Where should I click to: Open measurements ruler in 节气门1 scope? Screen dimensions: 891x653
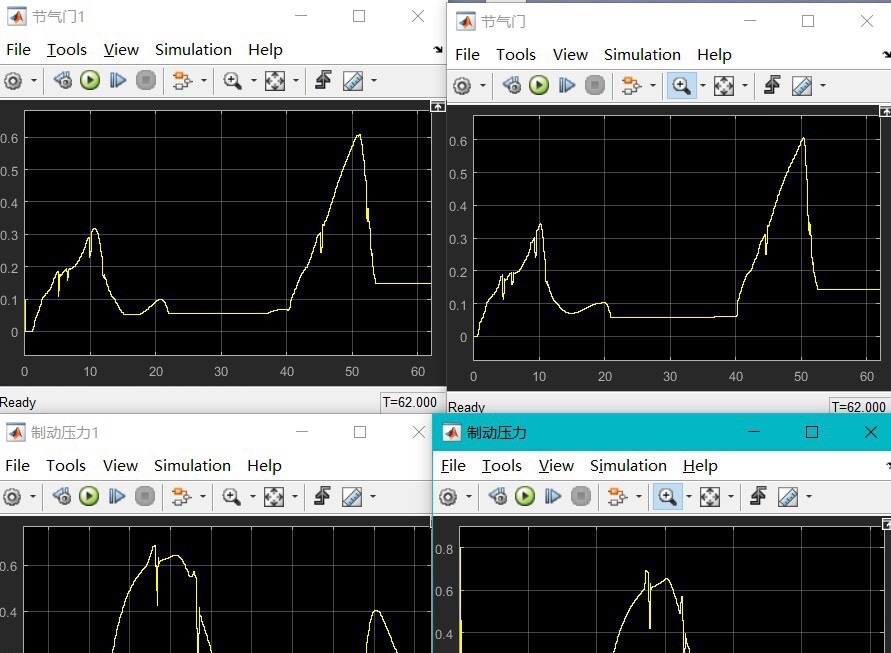[x=353, y=81]
